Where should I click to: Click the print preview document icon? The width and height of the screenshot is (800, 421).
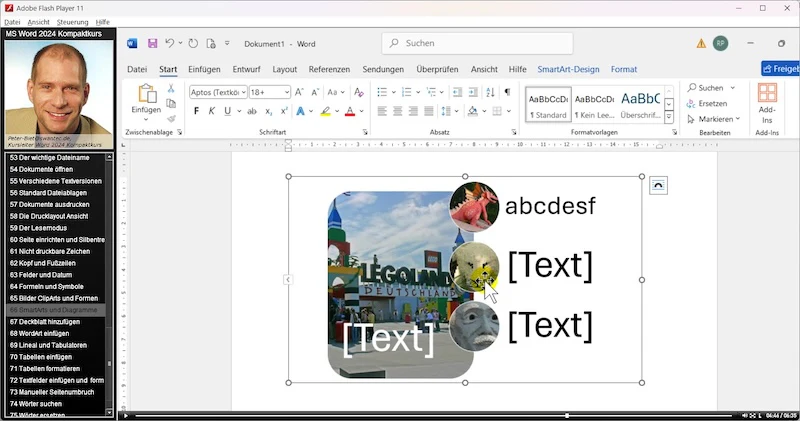click(211, 43)
